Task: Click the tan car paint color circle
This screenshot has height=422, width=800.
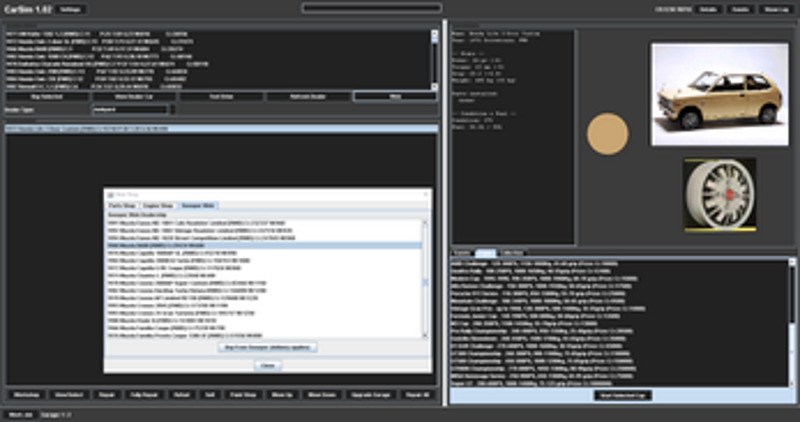Action: tap(607, 134)
